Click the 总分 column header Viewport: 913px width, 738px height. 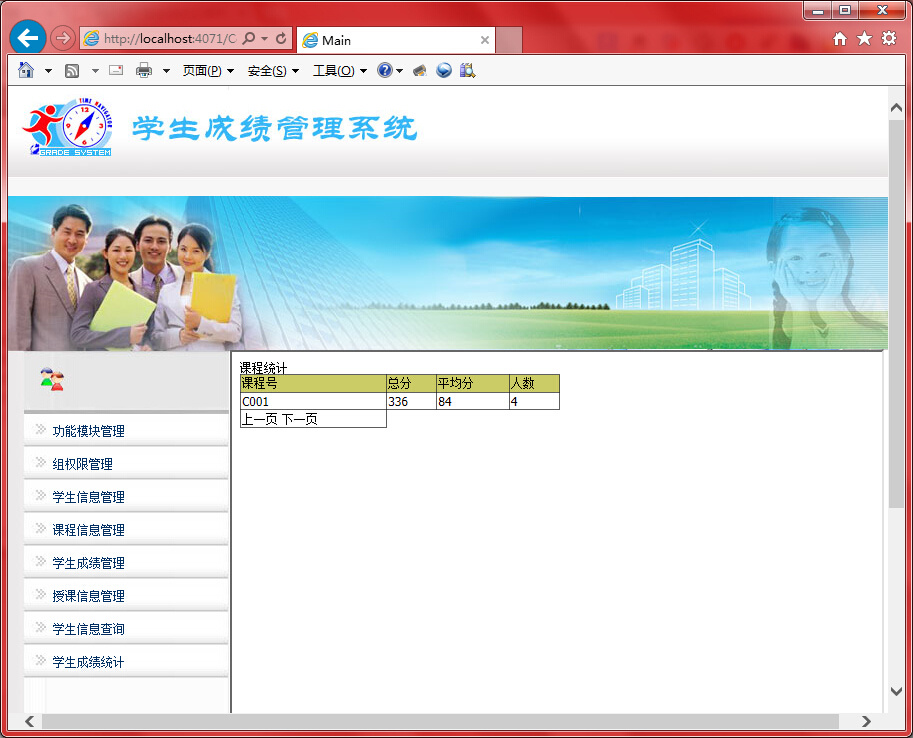coord(411,383)
